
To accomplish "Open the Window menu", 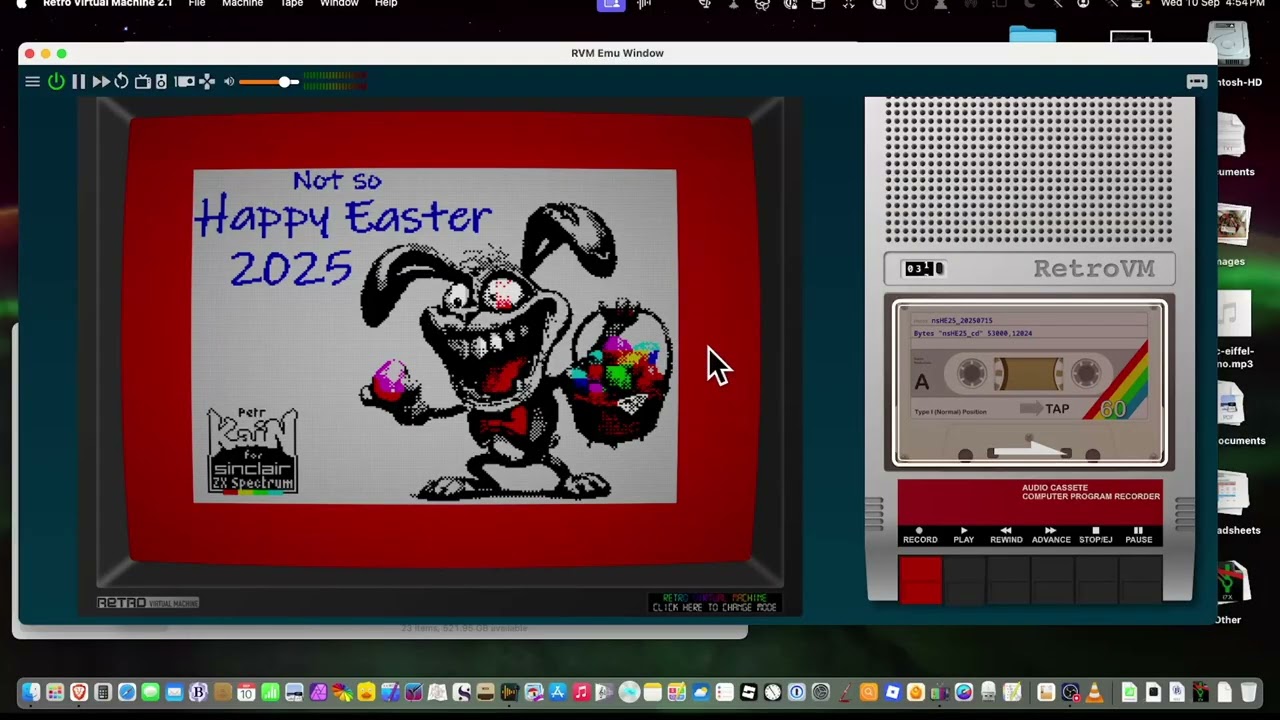I will tap(339, 4).
